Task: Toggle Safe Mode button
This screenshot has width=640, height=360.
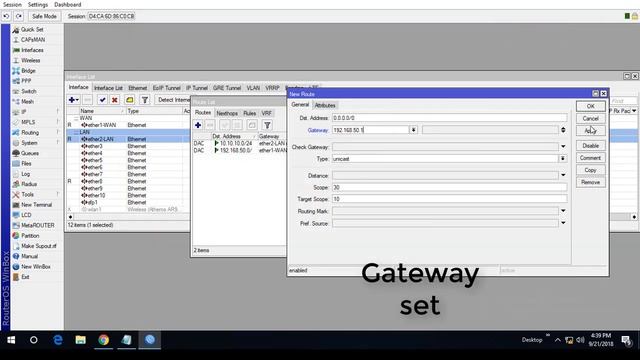Action: 44,16
